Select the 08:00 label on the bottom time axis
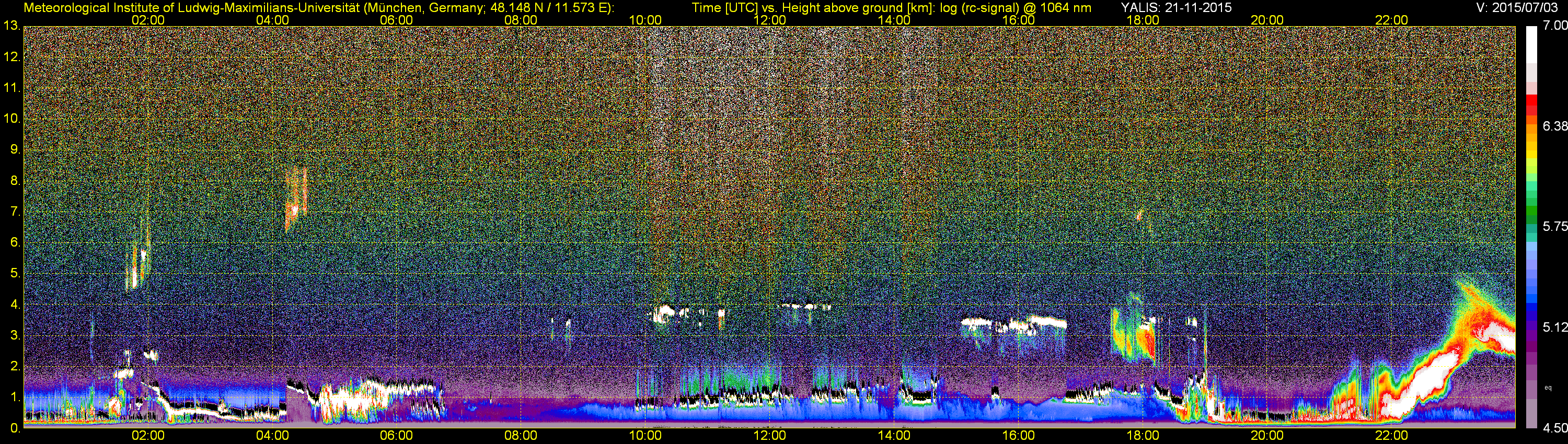The image size is (1568, 444). pyautogui.click(x=521, y=436)
